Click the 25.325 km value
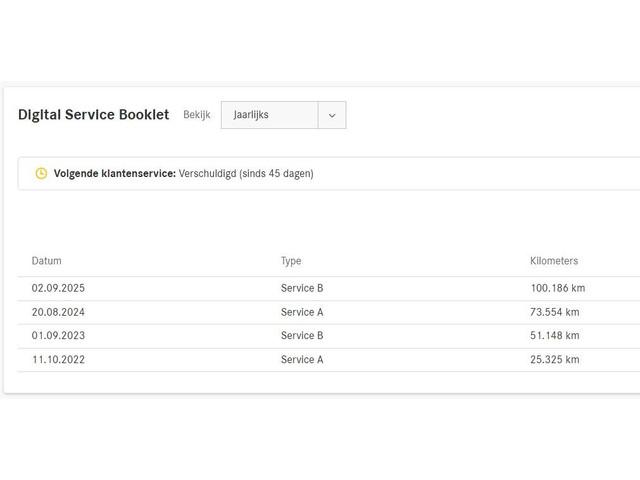The image size is (640, 480). (555, 360)
